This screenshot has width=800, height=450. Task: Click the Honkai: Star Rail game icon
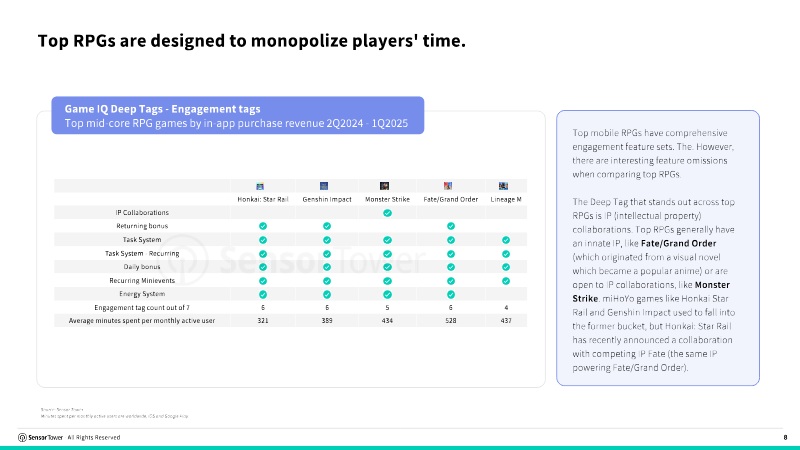click(x=261, y=186)
